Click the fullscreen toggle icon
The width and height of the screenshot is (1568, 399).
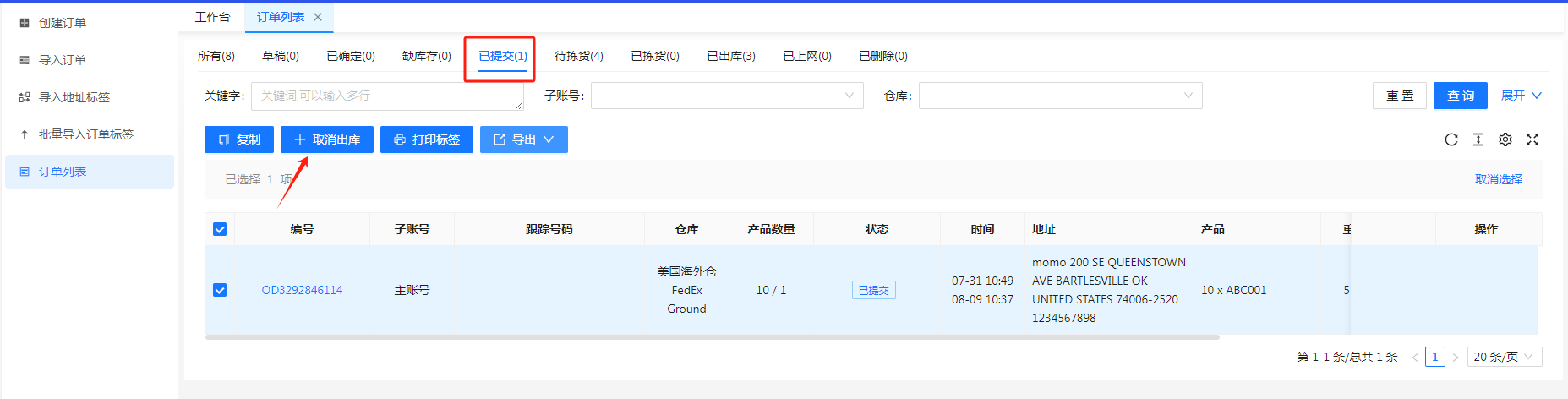point(1532,139)
